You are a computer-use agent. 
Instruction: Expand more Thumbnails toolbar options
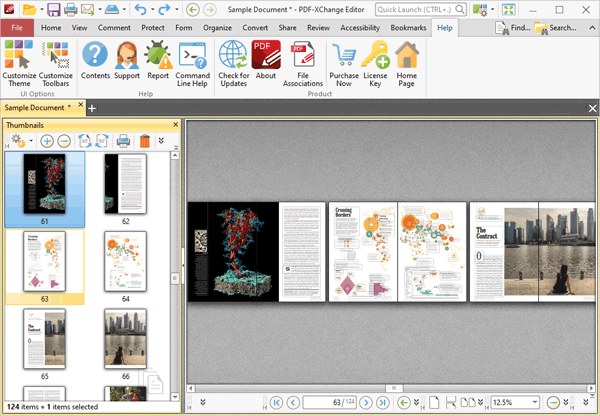(x=162, y=141)
